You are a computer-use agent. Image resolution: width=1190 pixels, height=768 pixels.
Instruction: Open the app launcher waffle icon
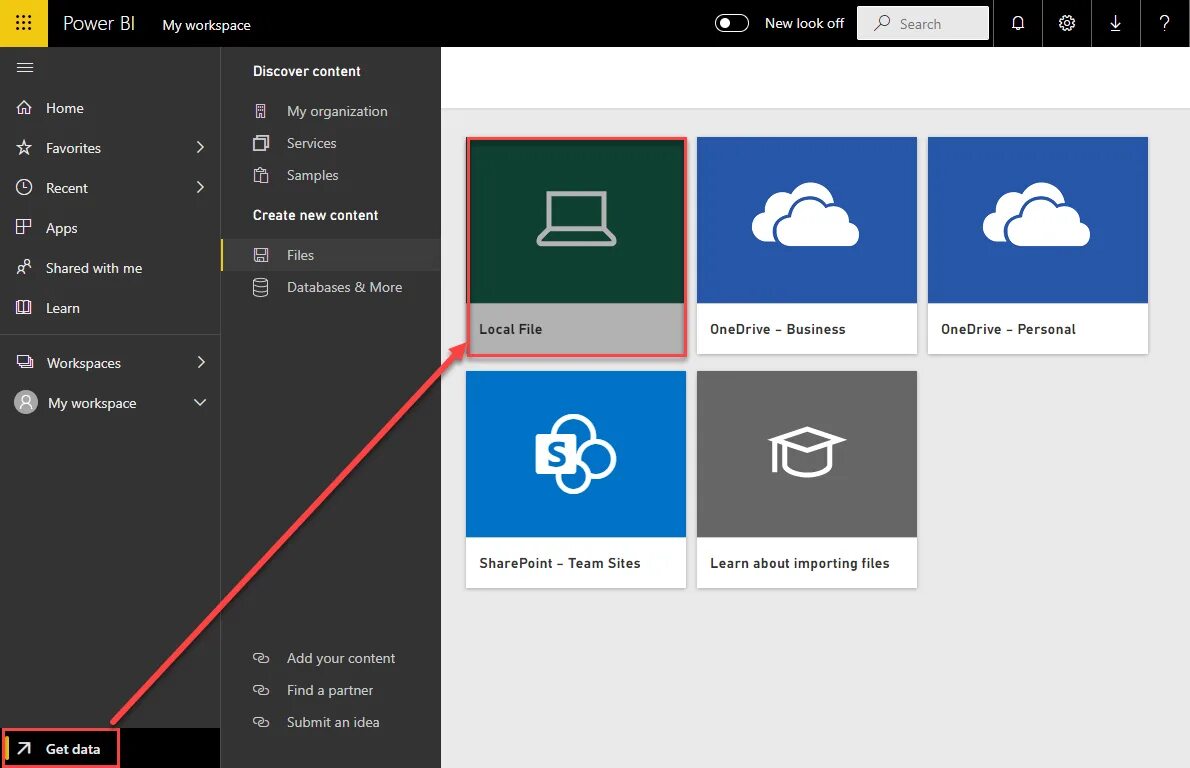click(24, 23)
